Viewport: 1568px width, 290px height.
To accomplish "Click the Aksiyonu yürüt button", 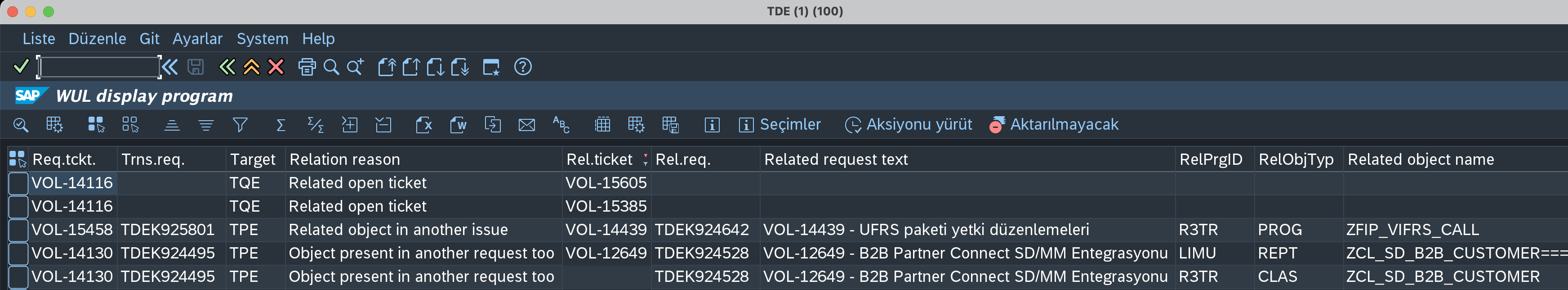I will 909,125.
